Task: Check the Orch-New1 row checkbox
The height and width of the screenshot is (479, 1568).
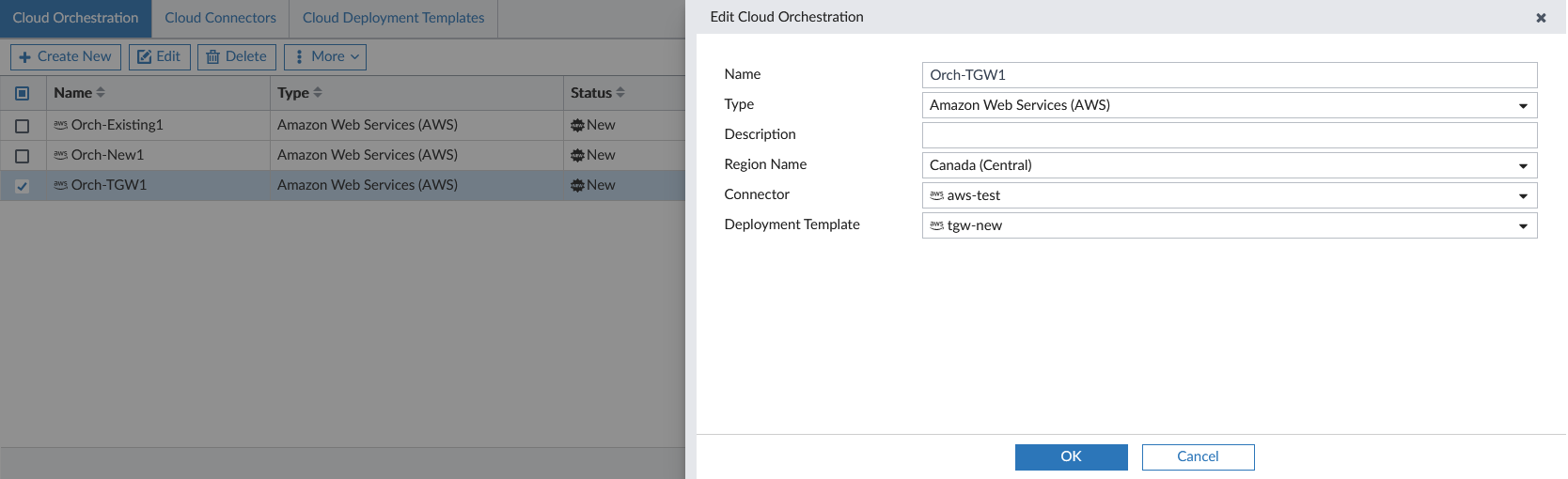Action: click(23, 156)
